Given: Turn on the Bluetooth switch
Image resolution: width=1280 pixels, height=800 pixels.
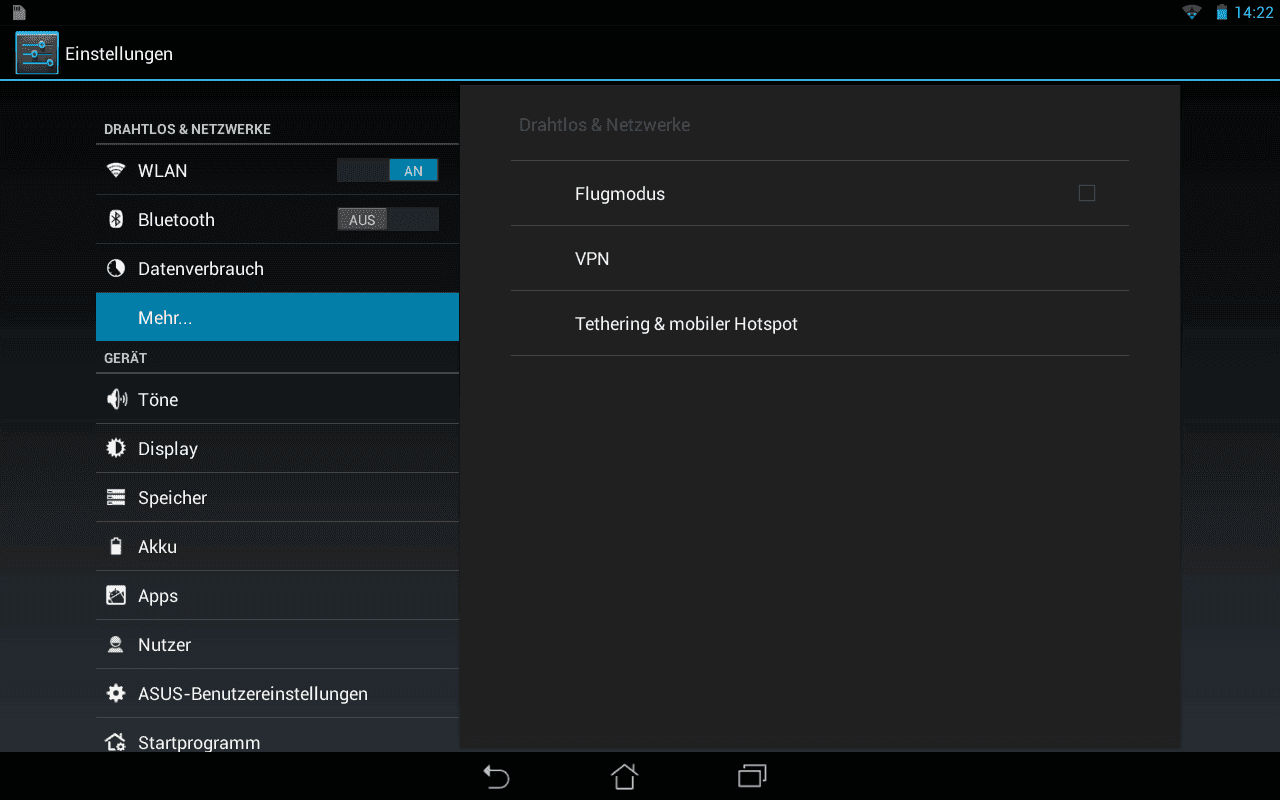Looking at the screenshot, I should coord(388,219).
